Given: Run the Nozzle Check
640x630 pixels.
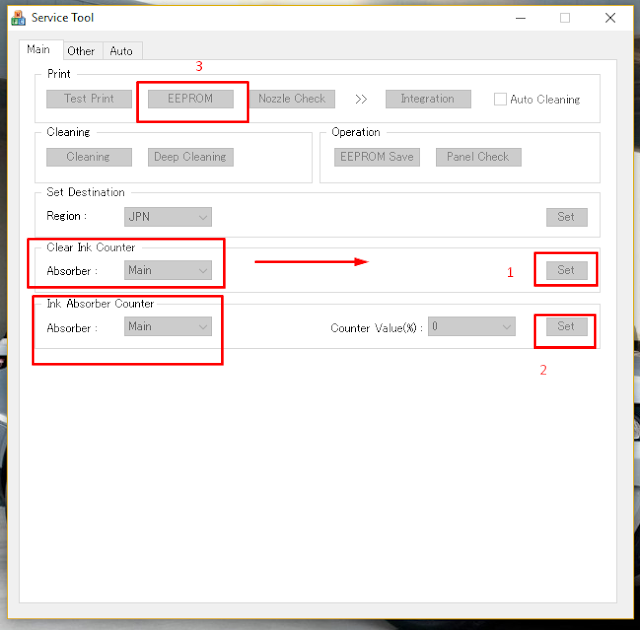Looking at the screenshot, I should 292,99.
